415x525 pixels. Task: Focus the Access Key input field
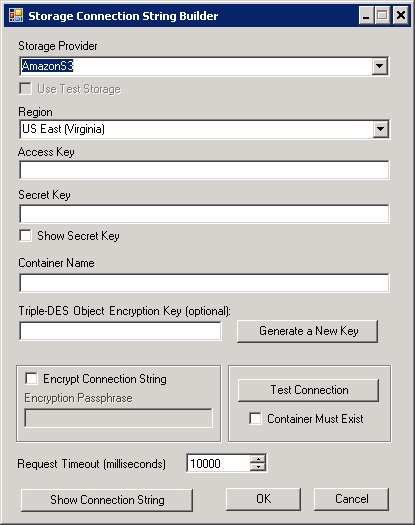[204, 170]
